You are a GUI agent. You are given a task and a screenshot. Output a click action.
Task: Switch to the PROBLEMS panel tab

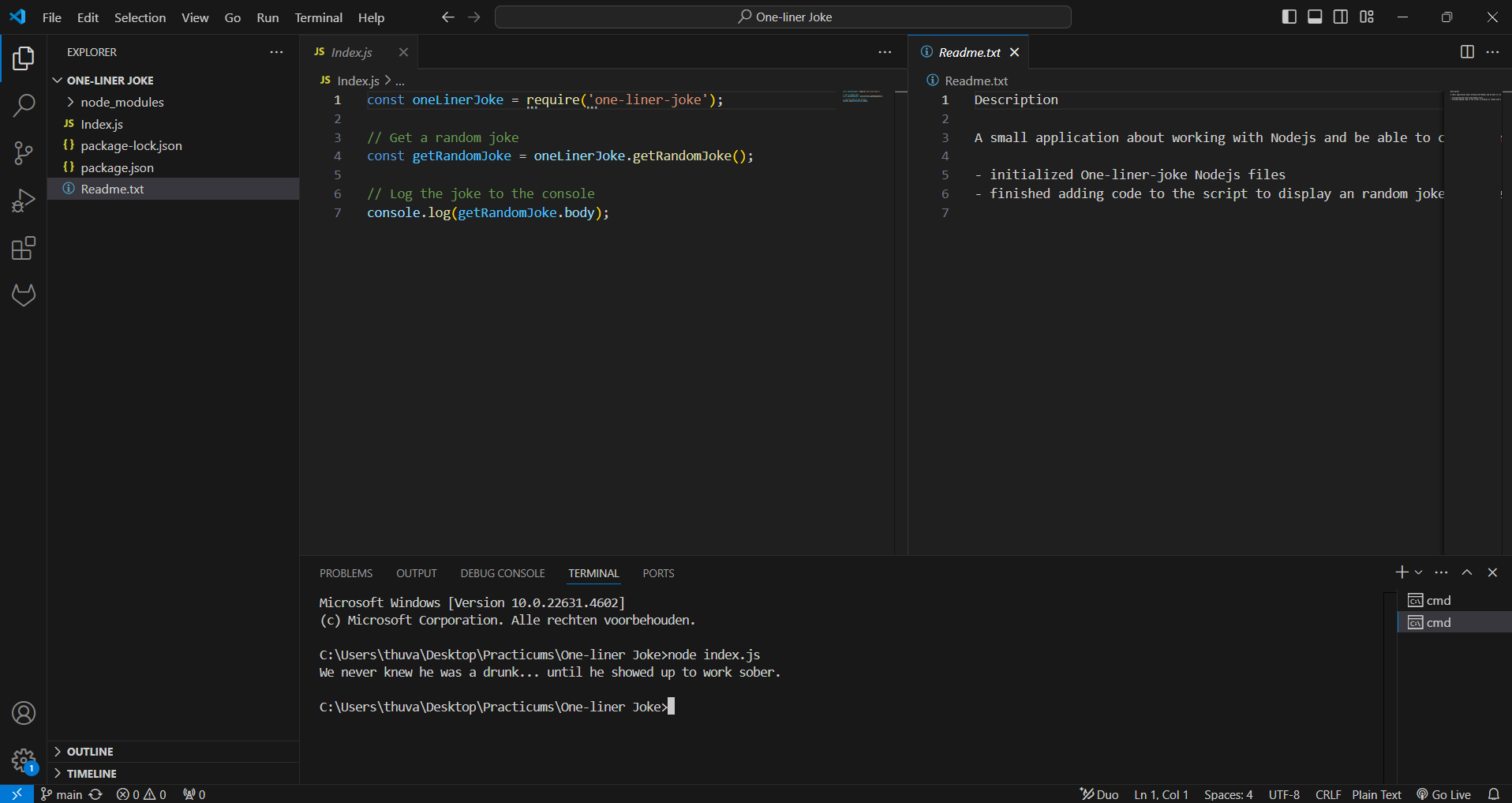click(346, 573)
